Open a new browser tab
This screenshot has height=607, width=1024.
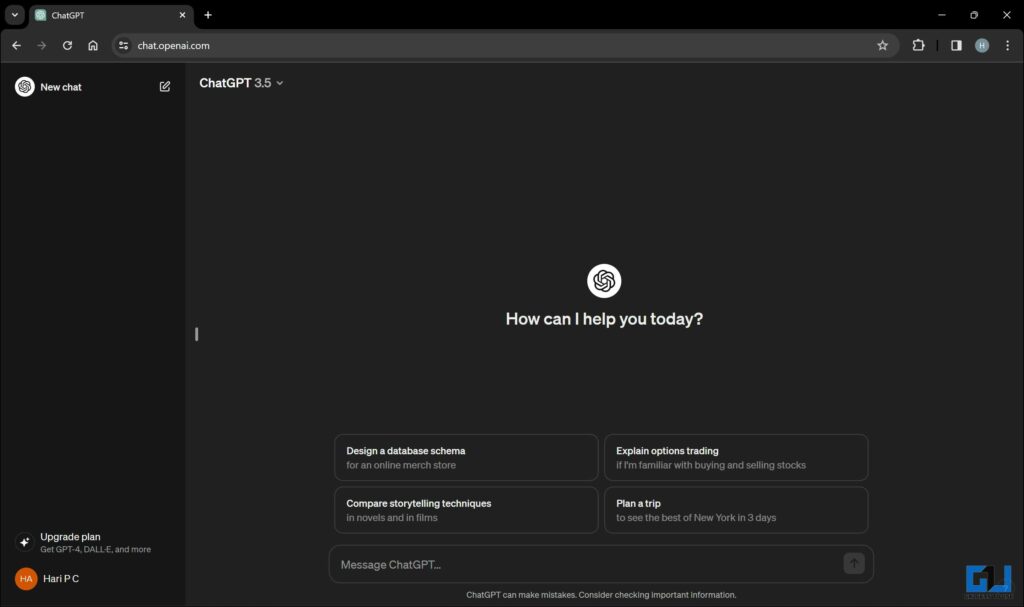click(208, 15)
